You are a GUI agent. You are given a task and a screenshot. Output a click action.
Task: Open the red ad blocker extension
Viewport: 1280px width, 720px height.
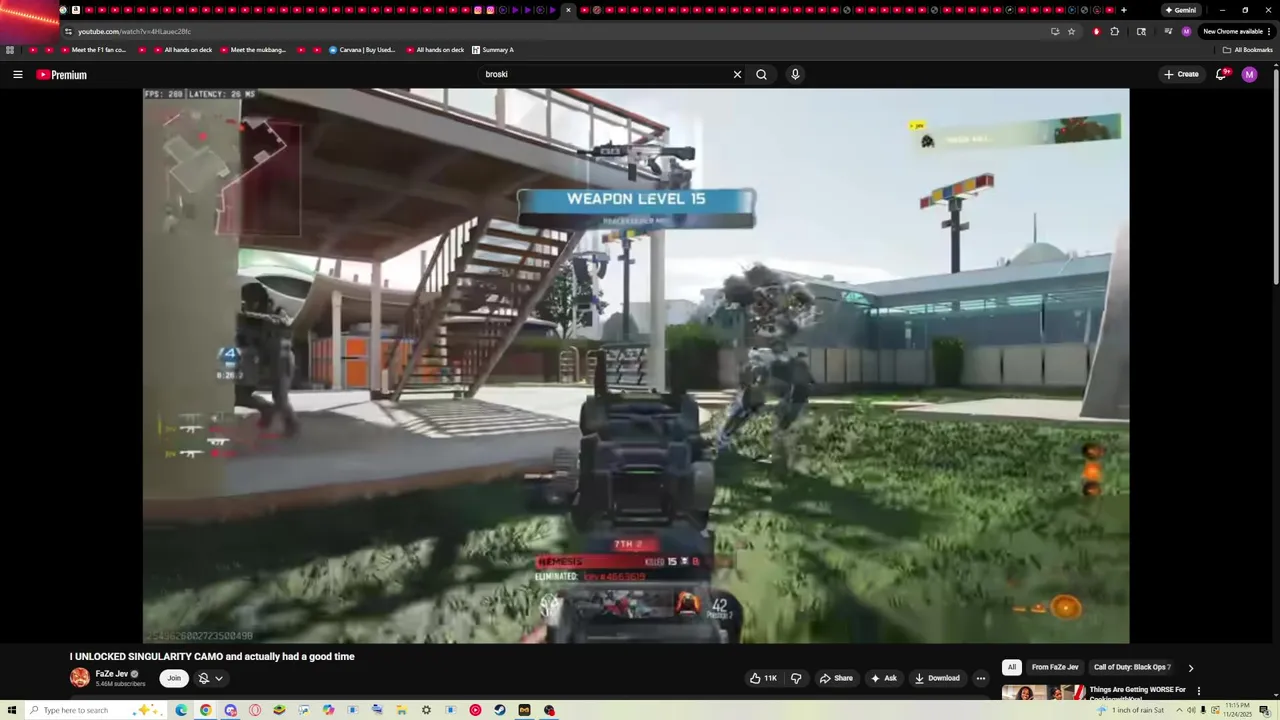point(1096,31)
